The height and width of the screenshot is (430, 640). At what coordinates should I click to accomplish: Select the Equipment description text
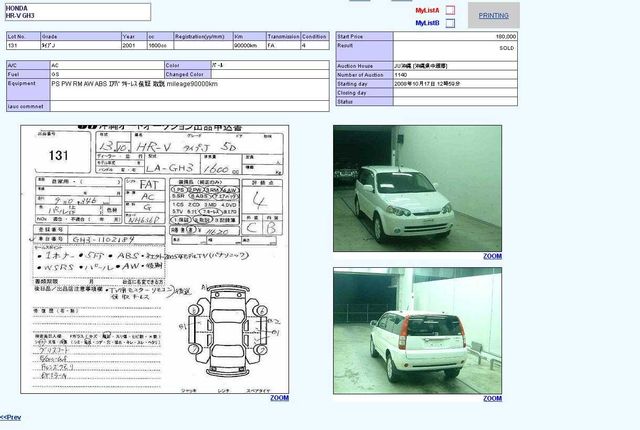(x=135, y=84)
